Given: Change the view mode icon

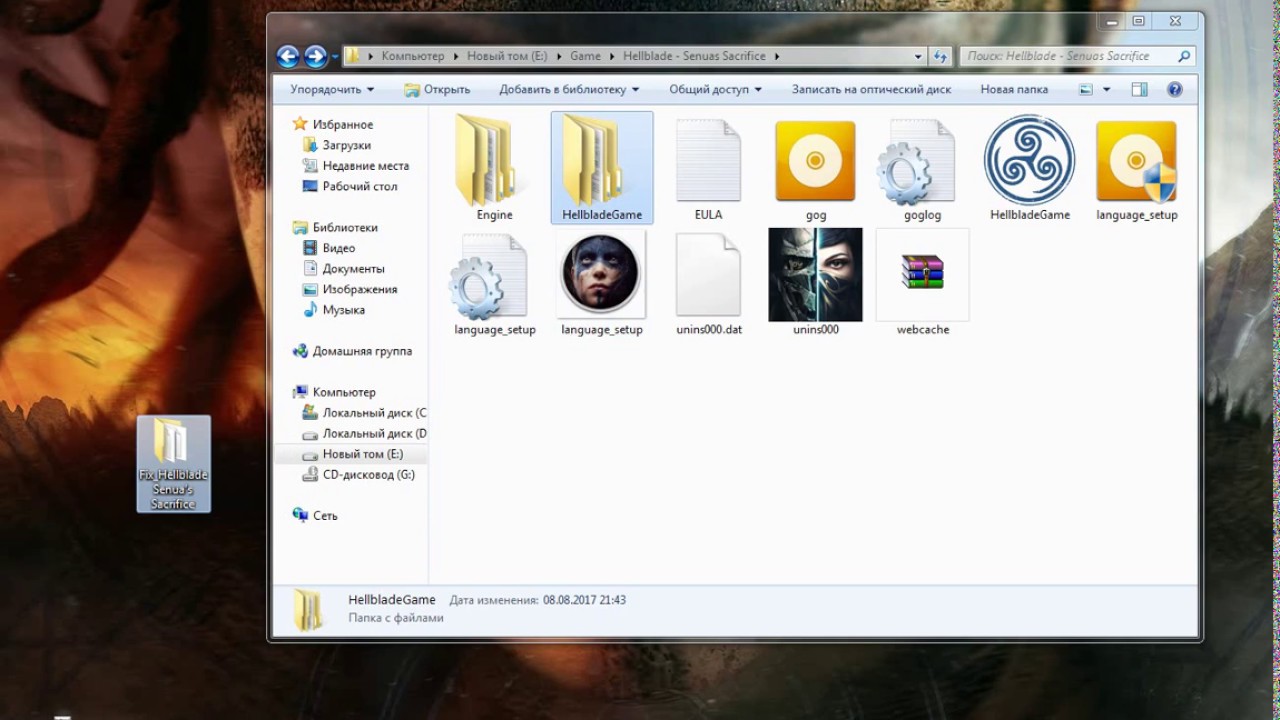Looking at the screenshot, I should pyautogui.click(x=1086, y=89).
